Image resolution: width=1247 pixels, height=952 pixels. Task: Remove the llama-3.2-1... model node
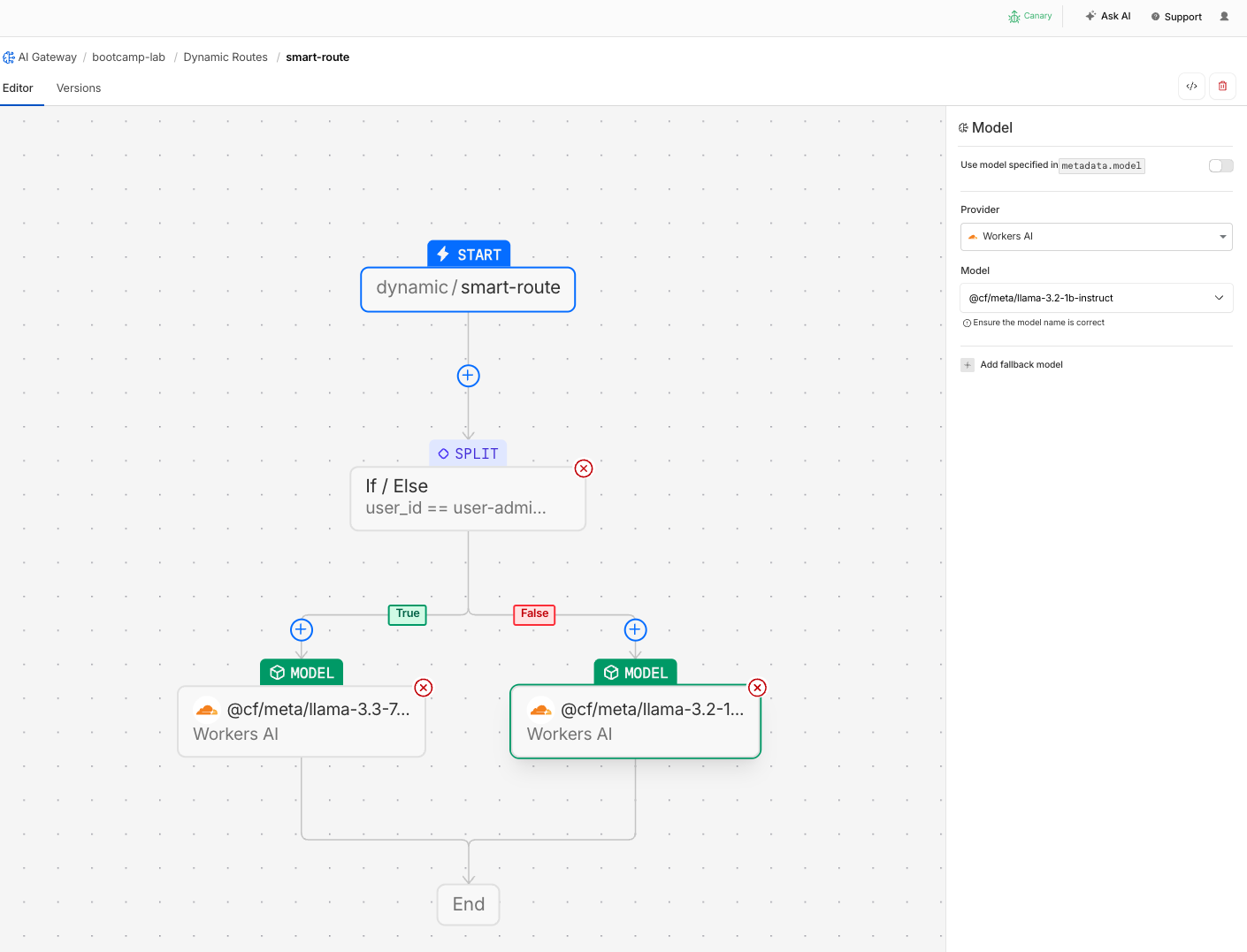[x=757, y=688]
